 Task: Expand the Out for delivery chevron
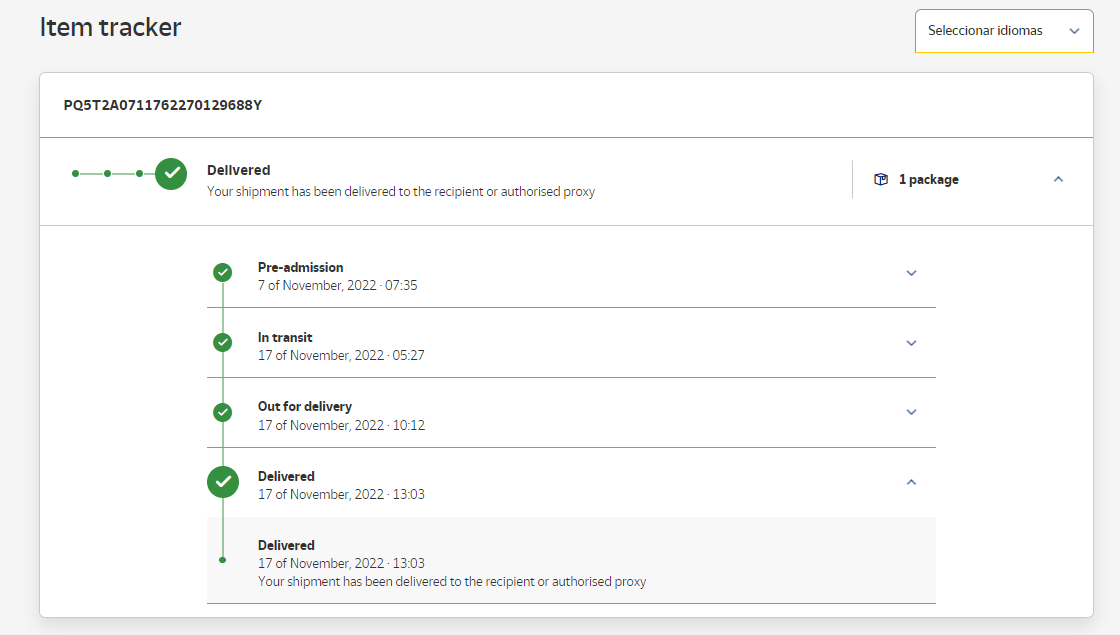coord(911,412)
